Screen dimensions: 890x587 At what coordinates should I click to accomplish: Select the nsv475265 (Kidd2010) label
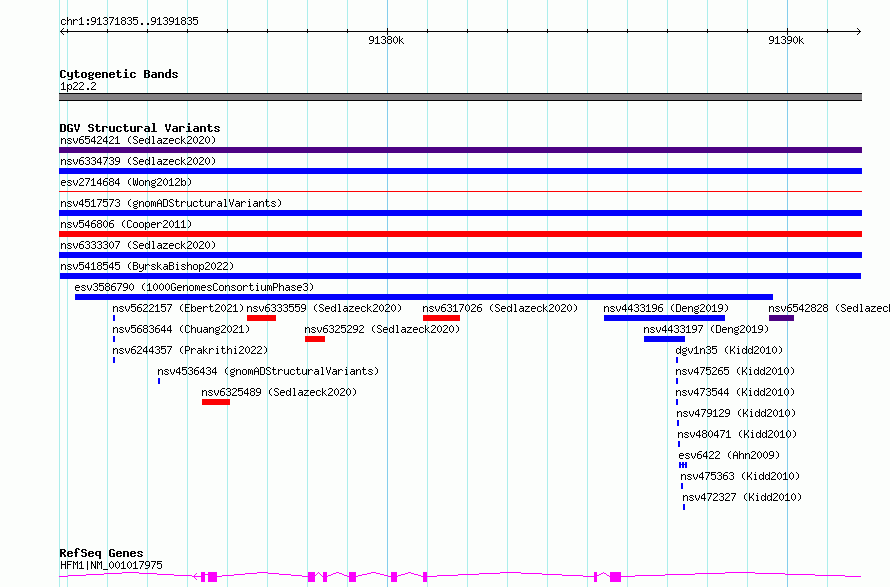735,371
